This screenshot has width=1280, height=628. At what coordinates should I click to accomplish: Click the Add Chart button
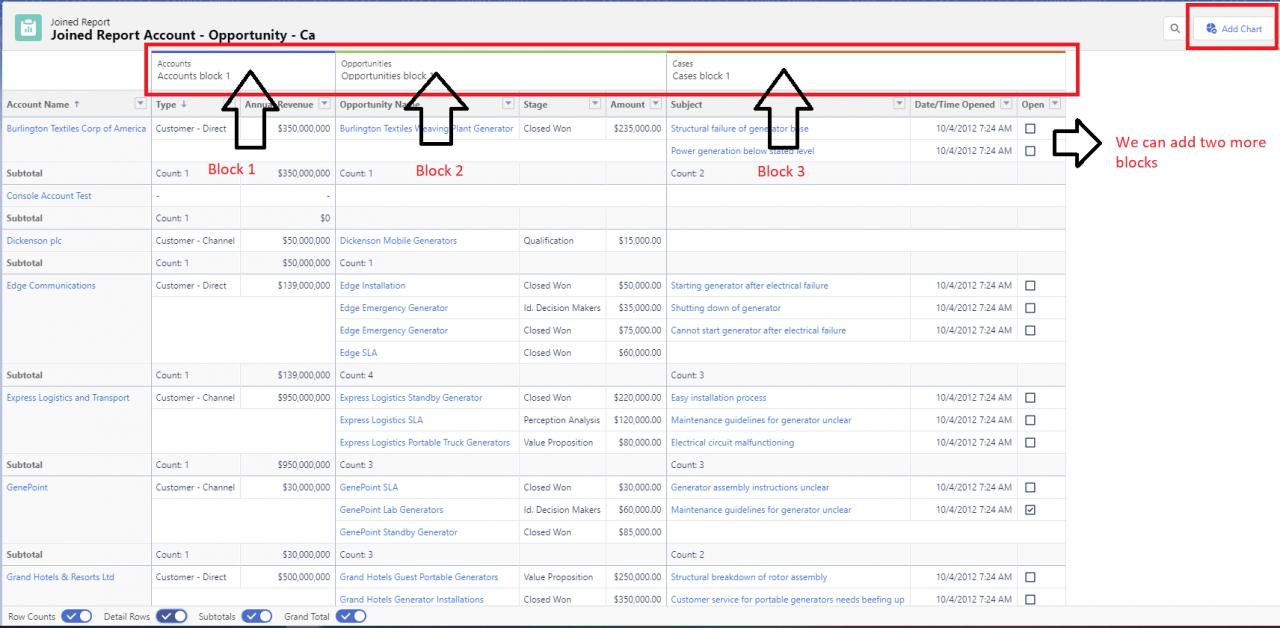tap(1232, 28)
